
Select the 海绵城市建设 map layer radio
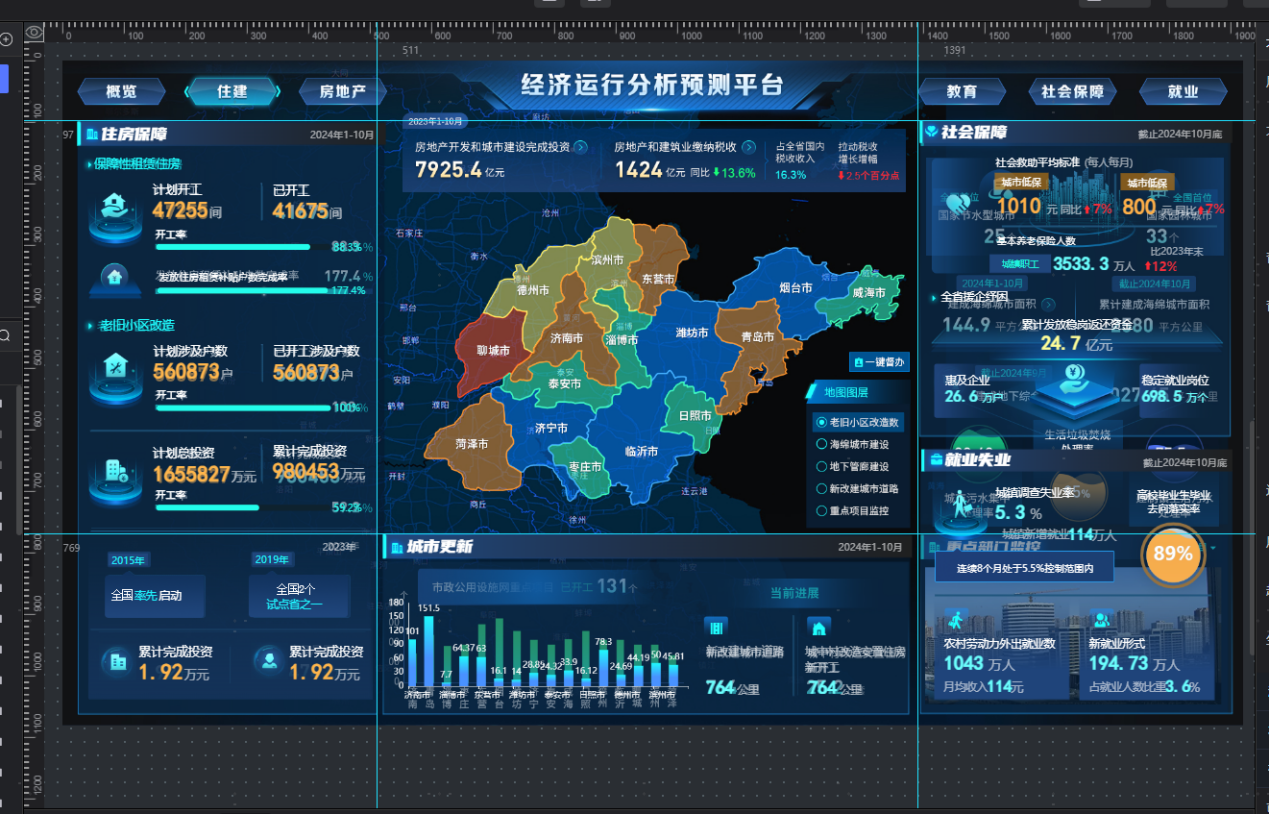pos(821,445)
